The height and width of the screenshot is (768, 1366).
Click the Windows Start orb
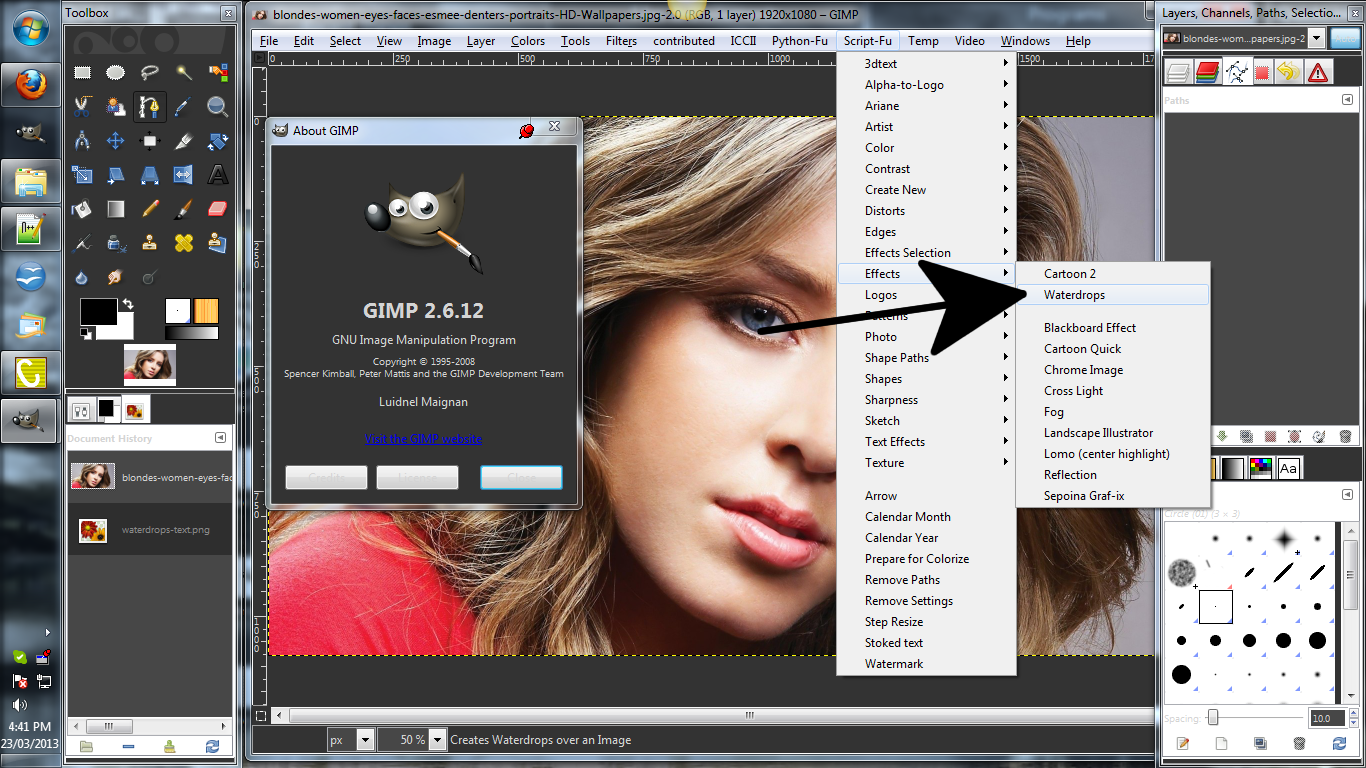30,28
